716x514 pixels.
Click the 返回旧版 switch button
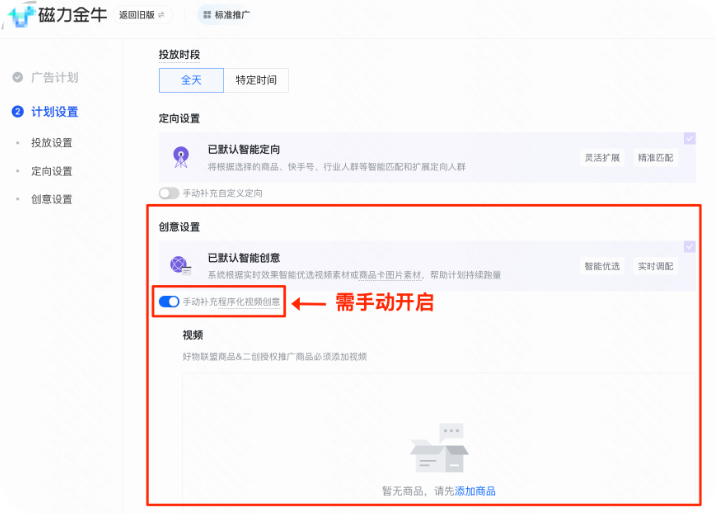142,15
